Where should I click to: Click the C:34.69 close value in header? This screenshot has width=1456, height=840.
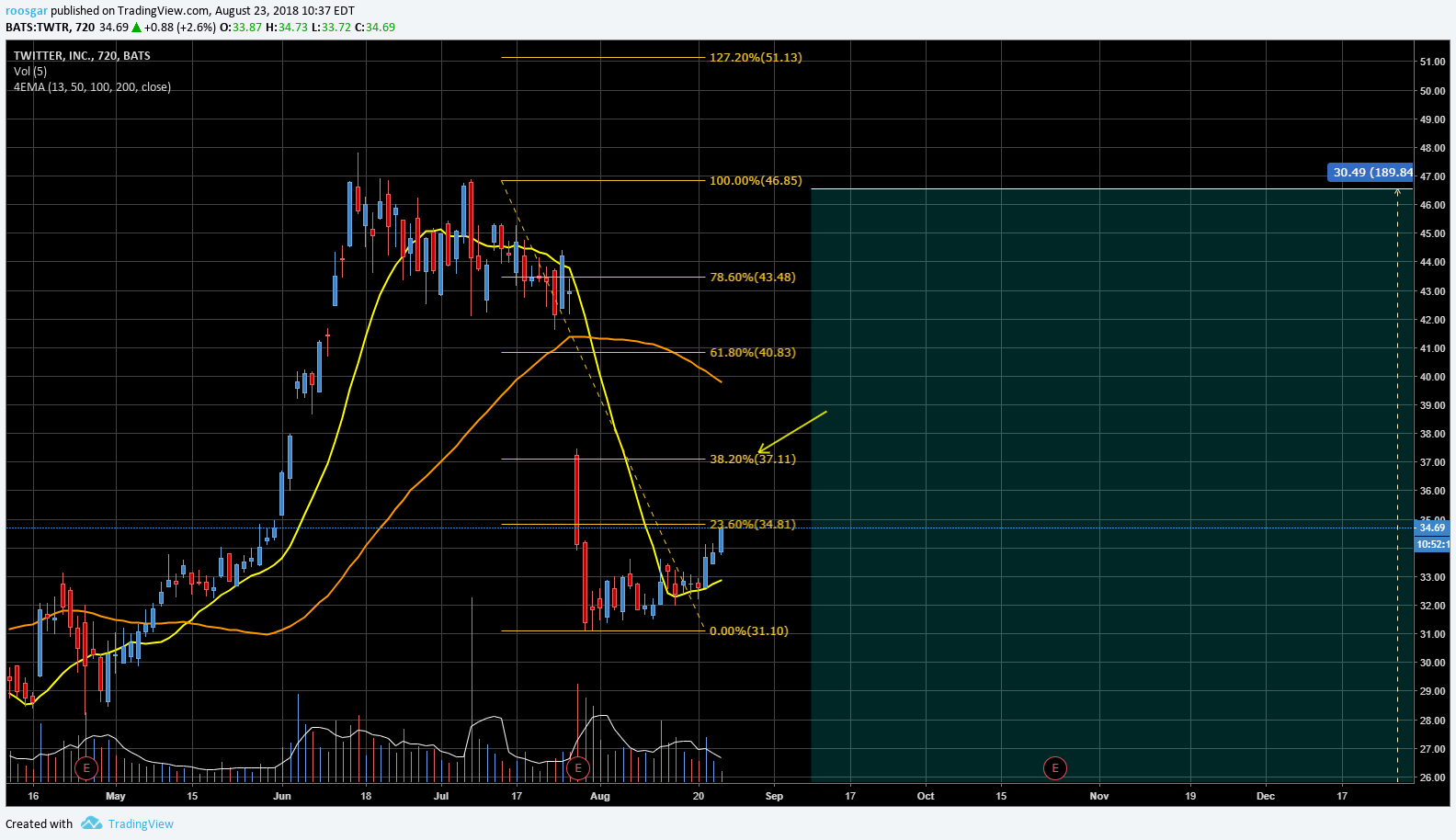pos(374,28)
